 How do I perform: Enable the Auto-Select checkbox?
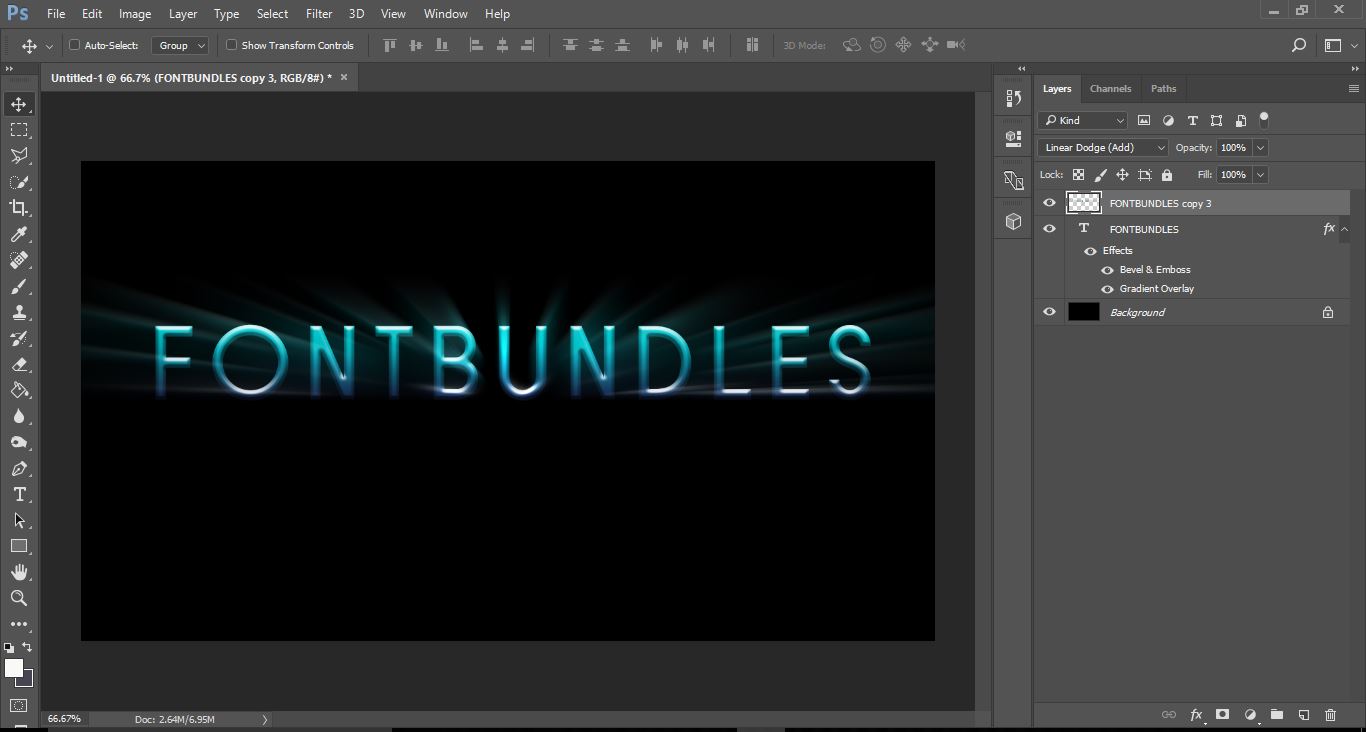[x=74, y=45]
